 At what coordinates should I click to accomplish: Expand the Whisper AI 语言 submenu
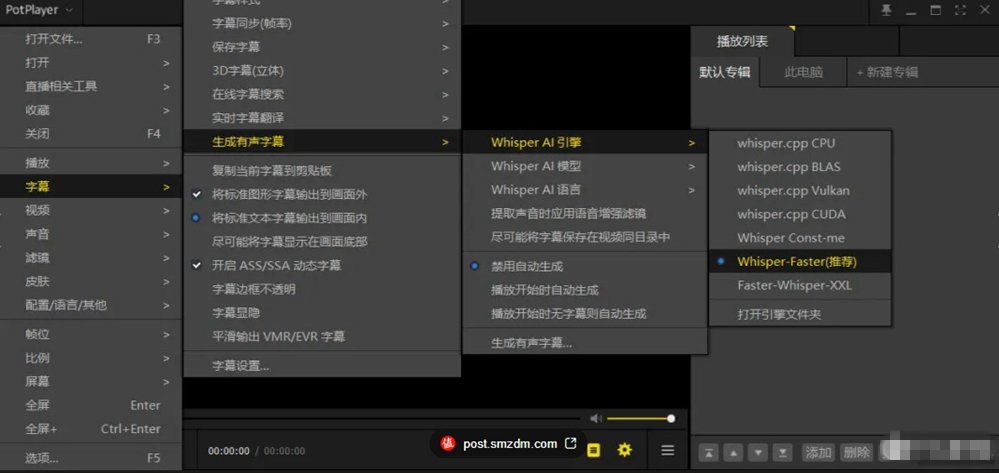coord(585,190)
